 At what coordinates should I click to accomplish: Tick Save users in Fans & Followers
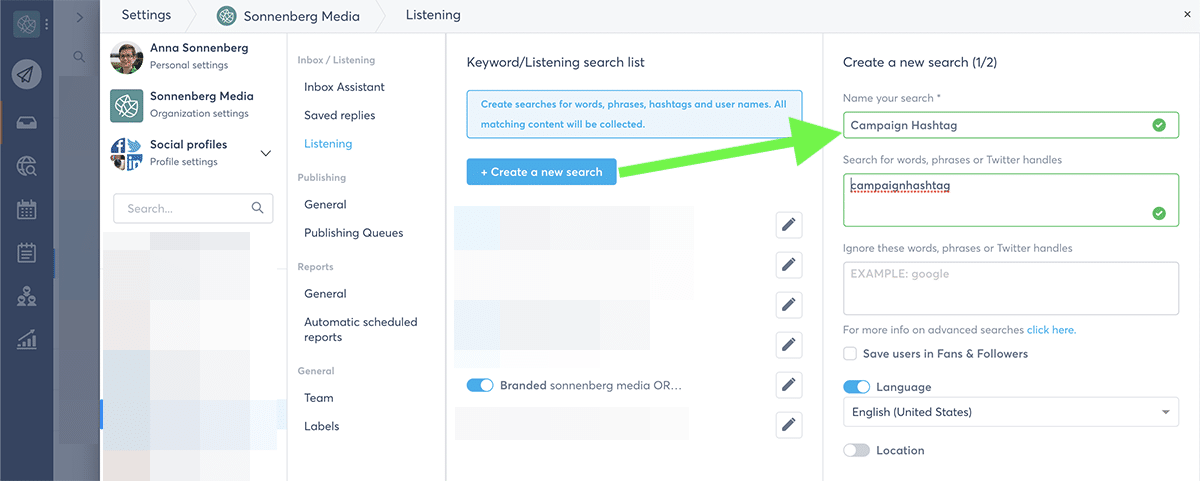[850, 354]
